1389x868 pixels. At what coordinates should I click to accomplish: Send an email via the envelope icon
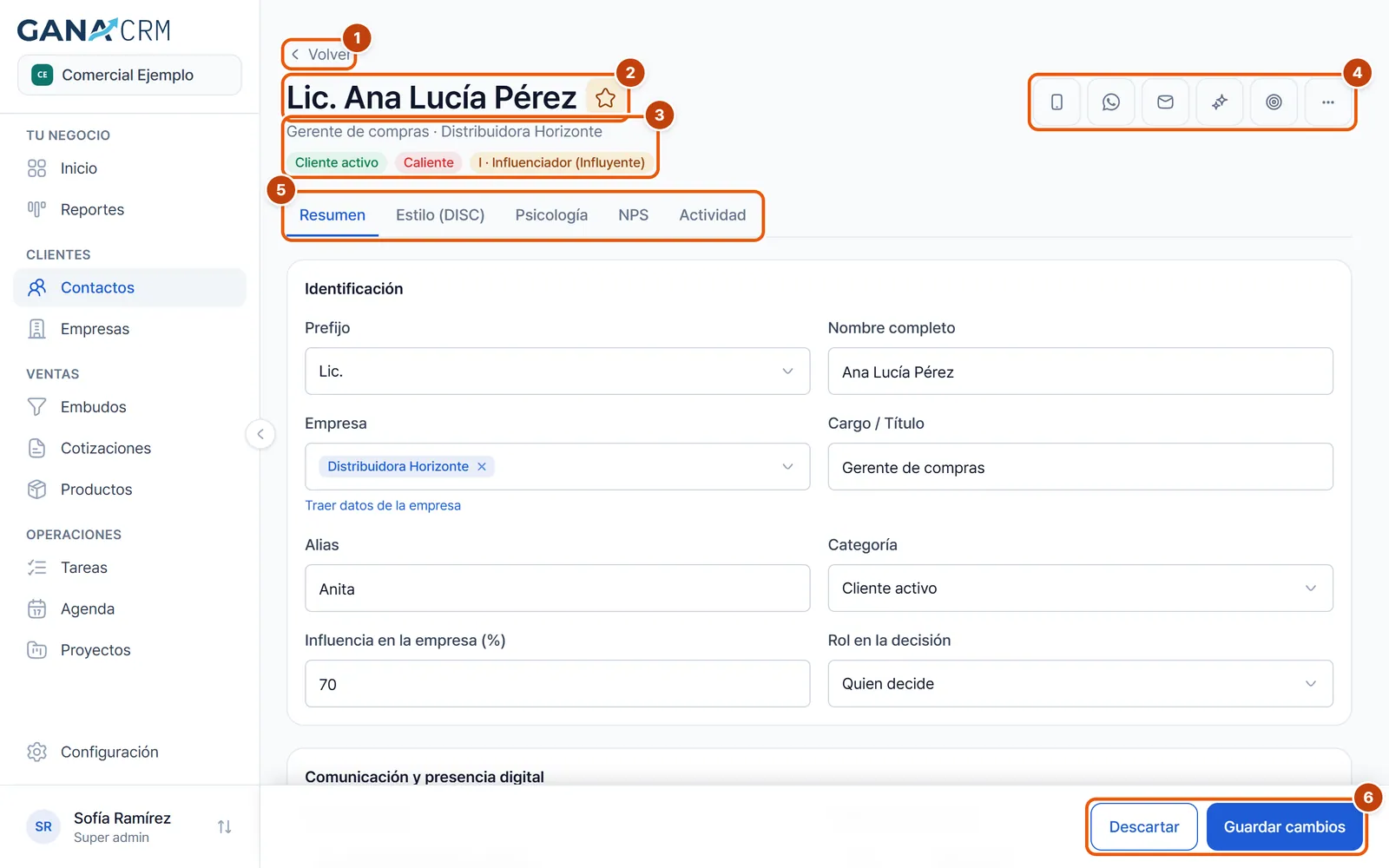pyautogui.click(x=1165, y=102)
